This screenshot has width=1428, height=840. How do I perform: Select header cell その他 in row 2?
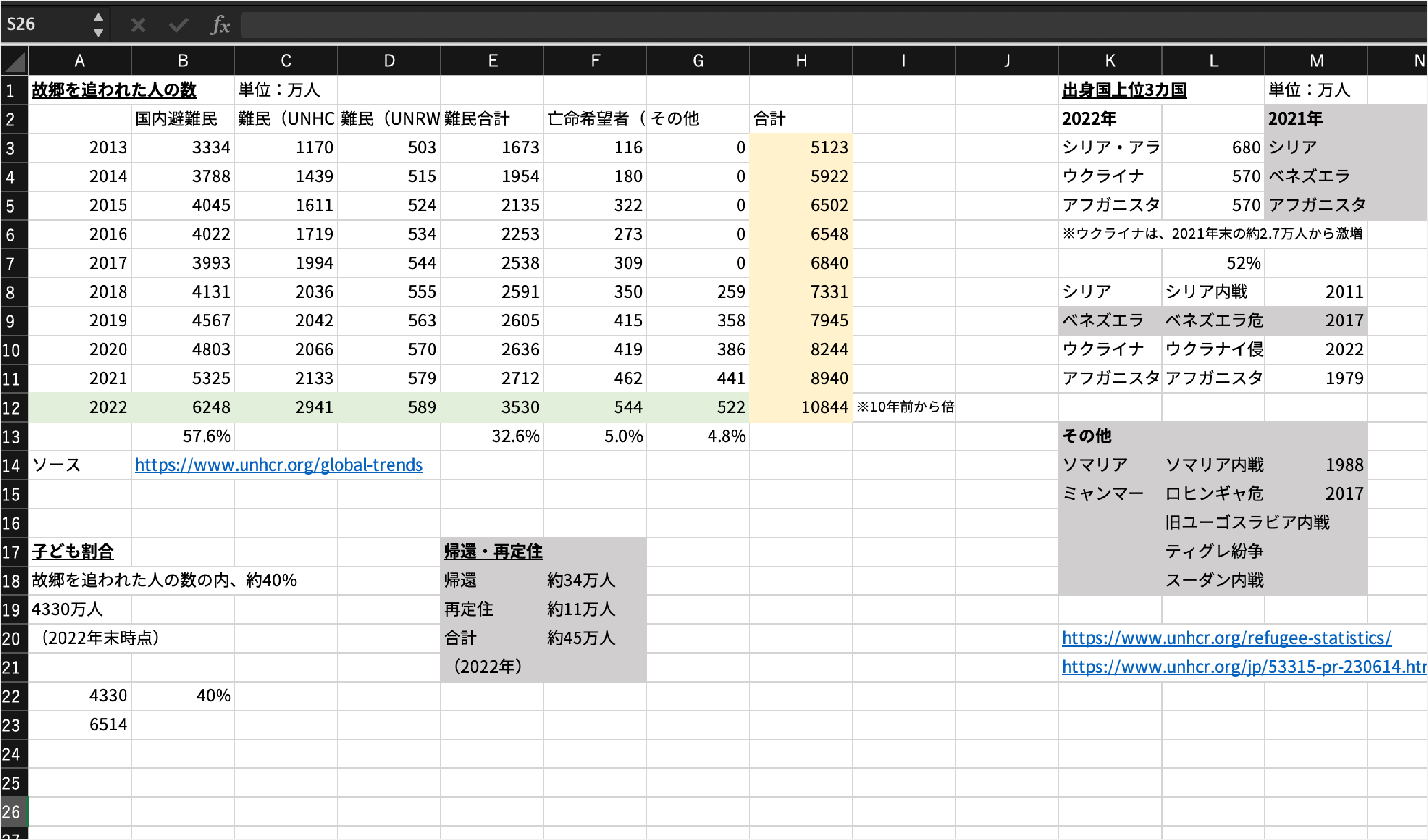[698, 119]
